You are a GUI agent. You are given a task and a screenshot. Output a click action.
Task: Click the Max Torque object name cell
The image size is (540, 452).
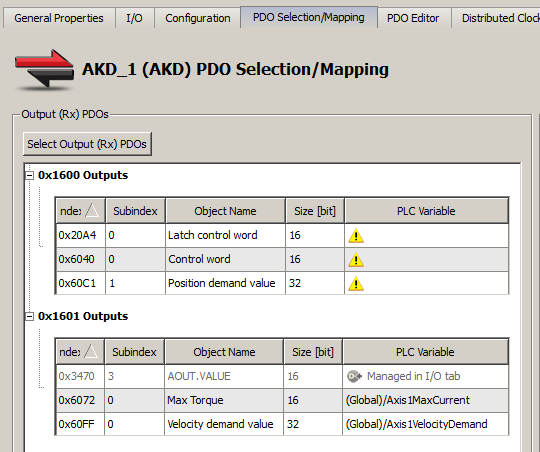tap(224, 400)
